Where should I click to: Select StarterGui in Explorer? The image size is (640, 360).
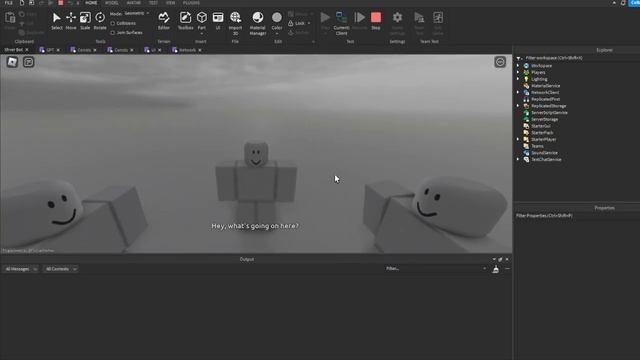(540, 126)
